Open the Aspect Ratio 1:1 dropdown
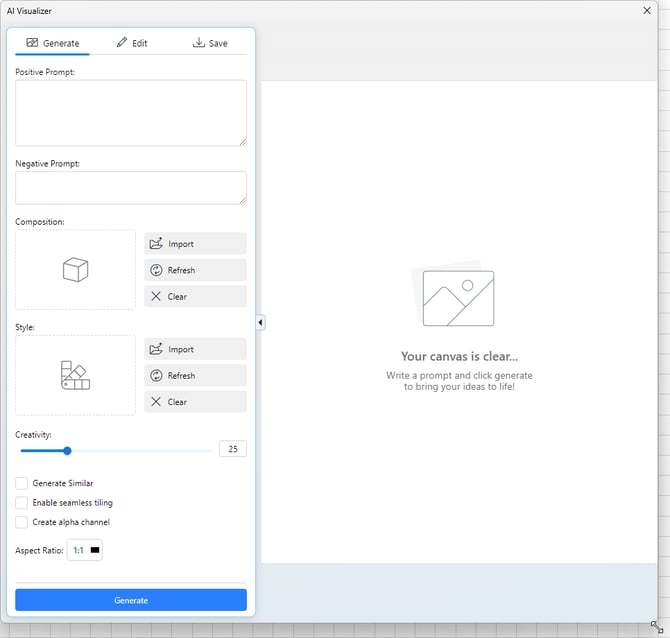 pos(85,550)
